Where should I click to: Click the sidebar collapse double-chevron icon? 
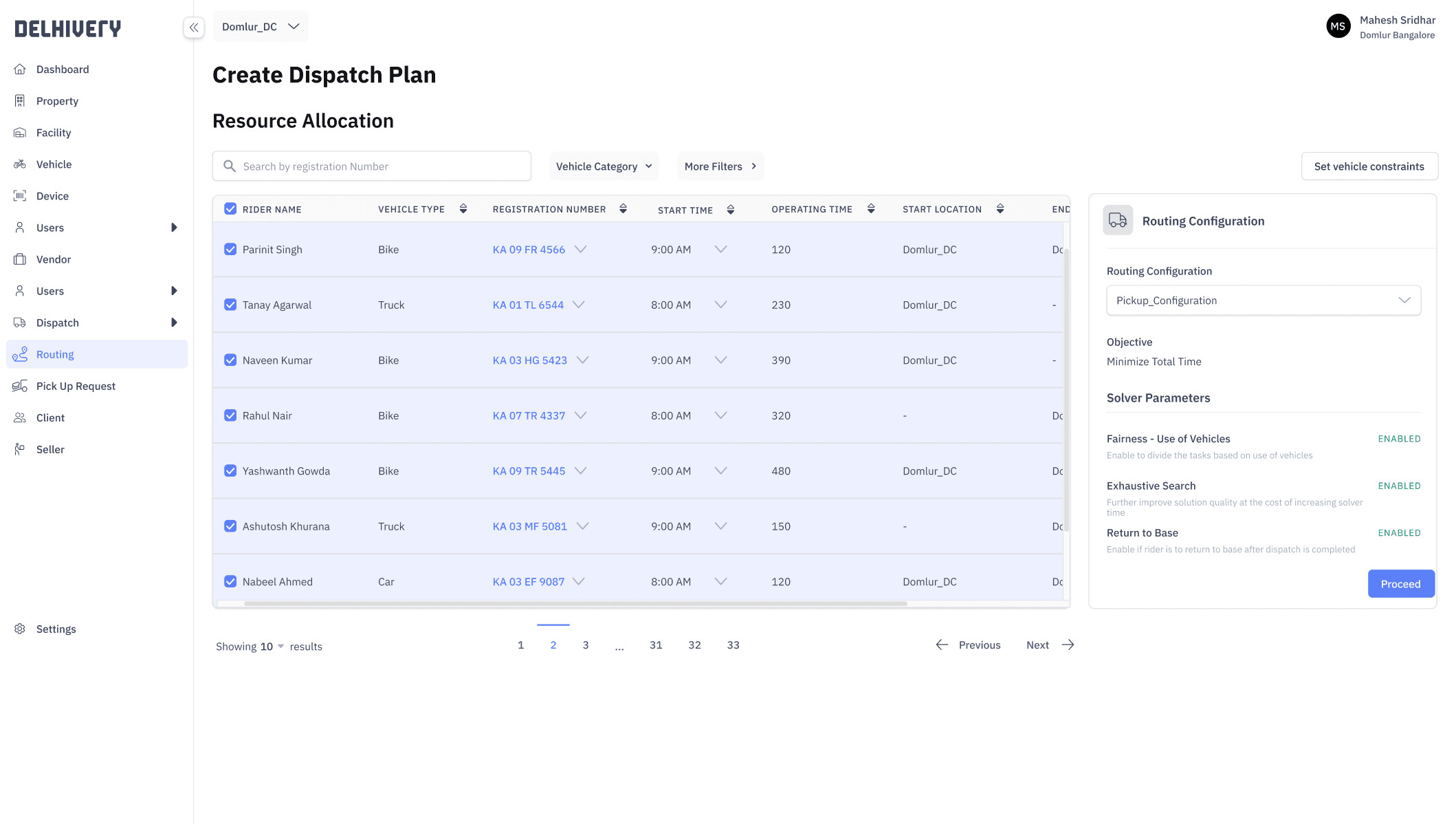click(x=194, y=28)
